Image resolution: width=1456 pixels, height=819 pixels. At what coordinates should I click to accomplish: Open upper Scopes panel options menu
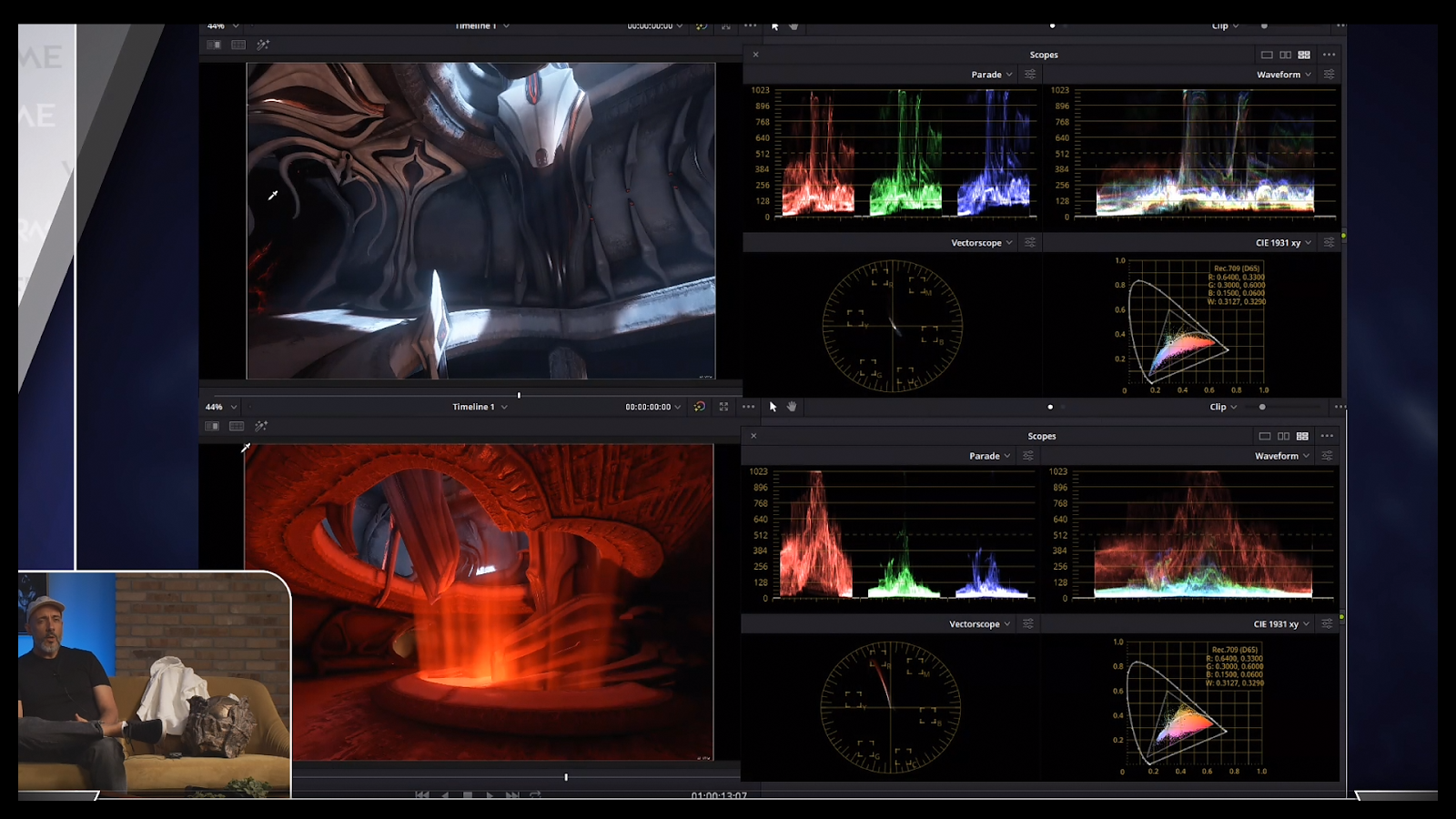[x=1330, y=55]
